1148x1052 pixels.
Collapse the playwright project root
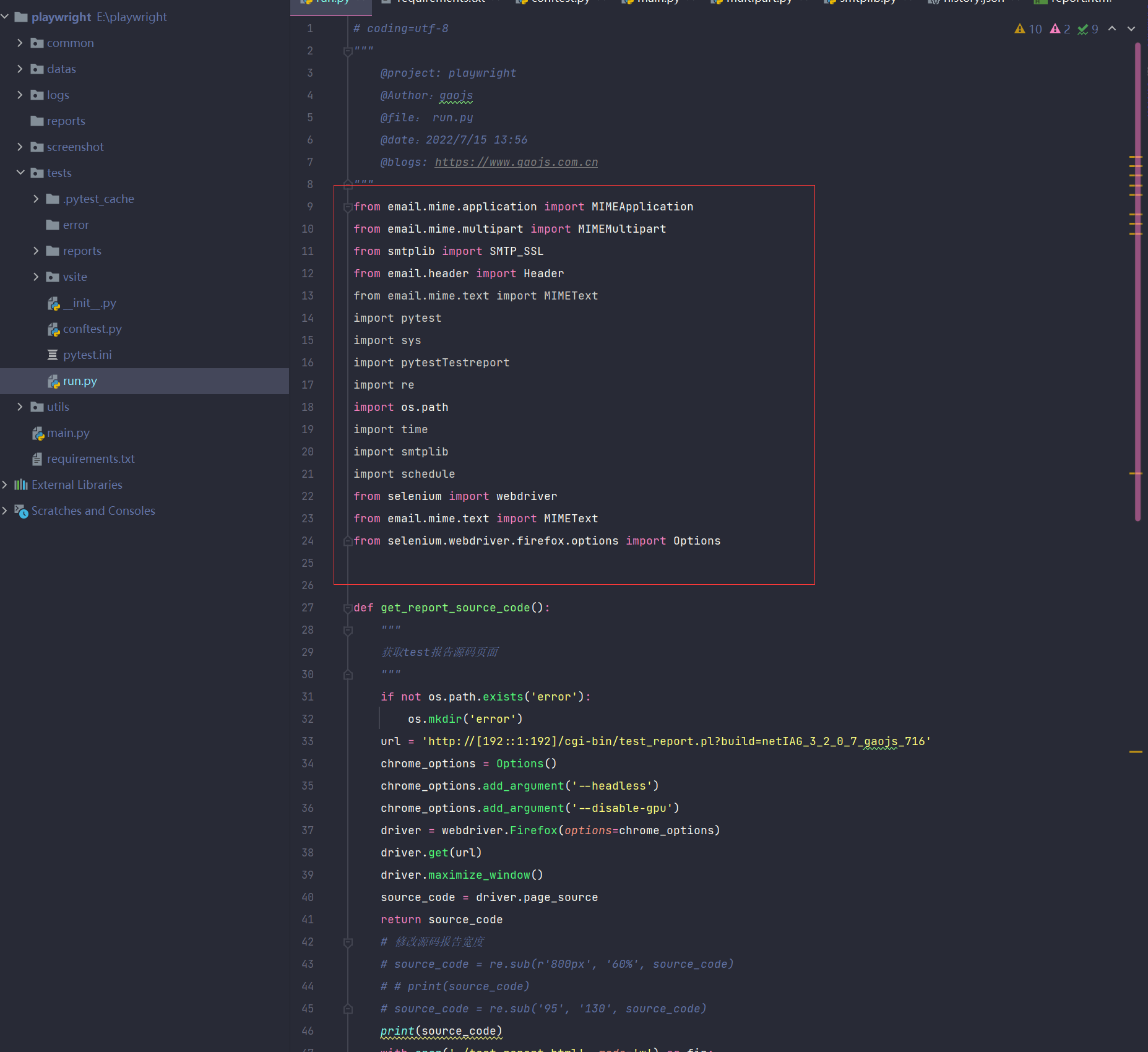click(4, 17)
